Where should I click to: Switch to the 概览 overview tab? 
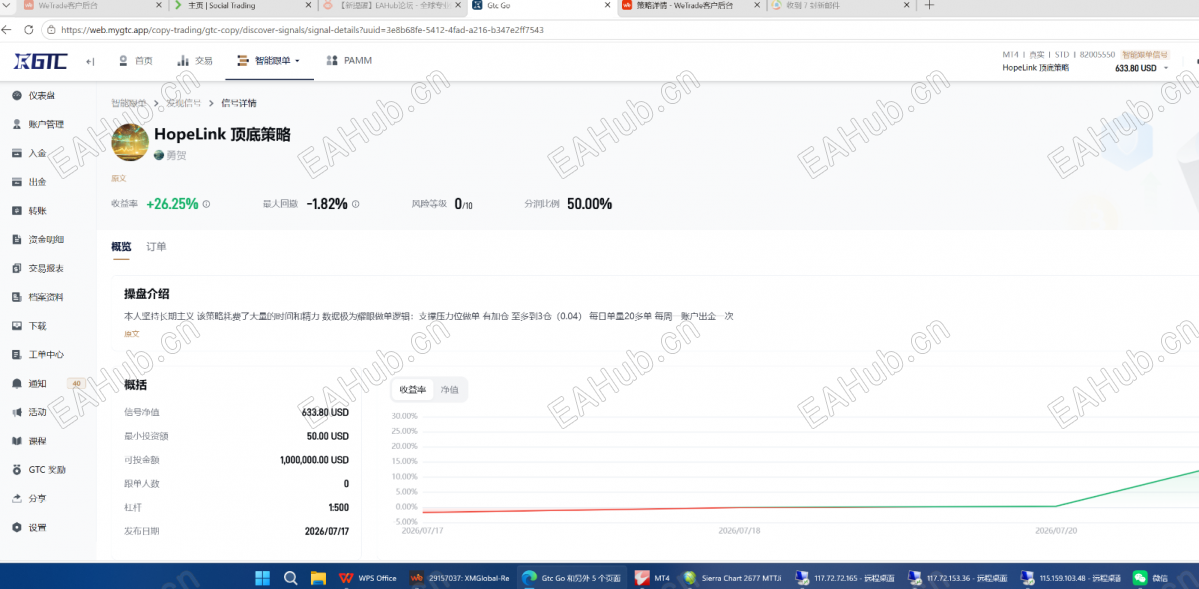pos(121,246)
